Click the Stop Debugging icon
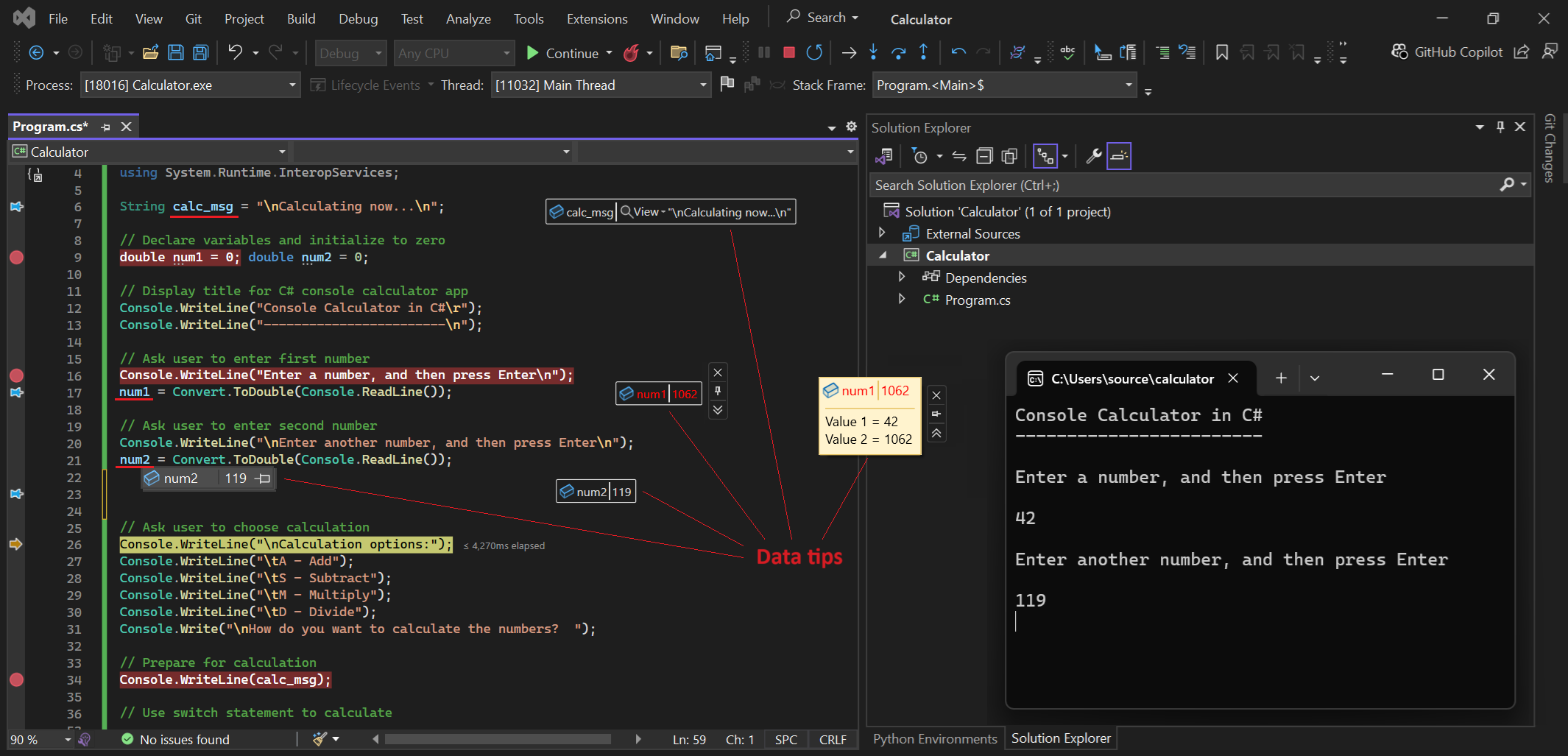Screen dimensions: 1568x756 [x=788, y=52]
